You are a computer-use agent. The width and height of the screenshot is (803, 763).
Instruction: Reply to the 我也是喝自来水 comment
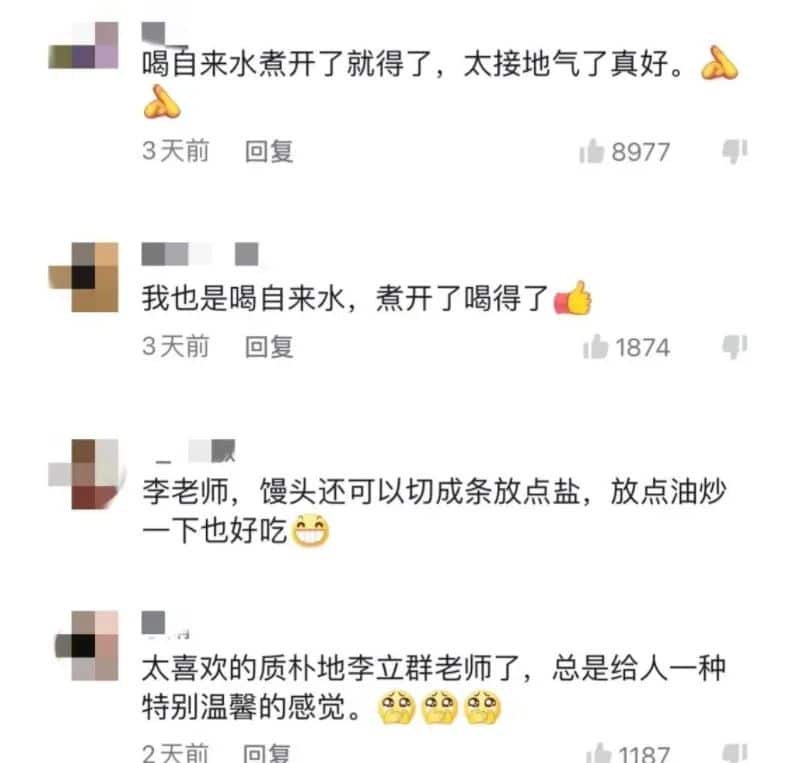click(x=269, y=347)
